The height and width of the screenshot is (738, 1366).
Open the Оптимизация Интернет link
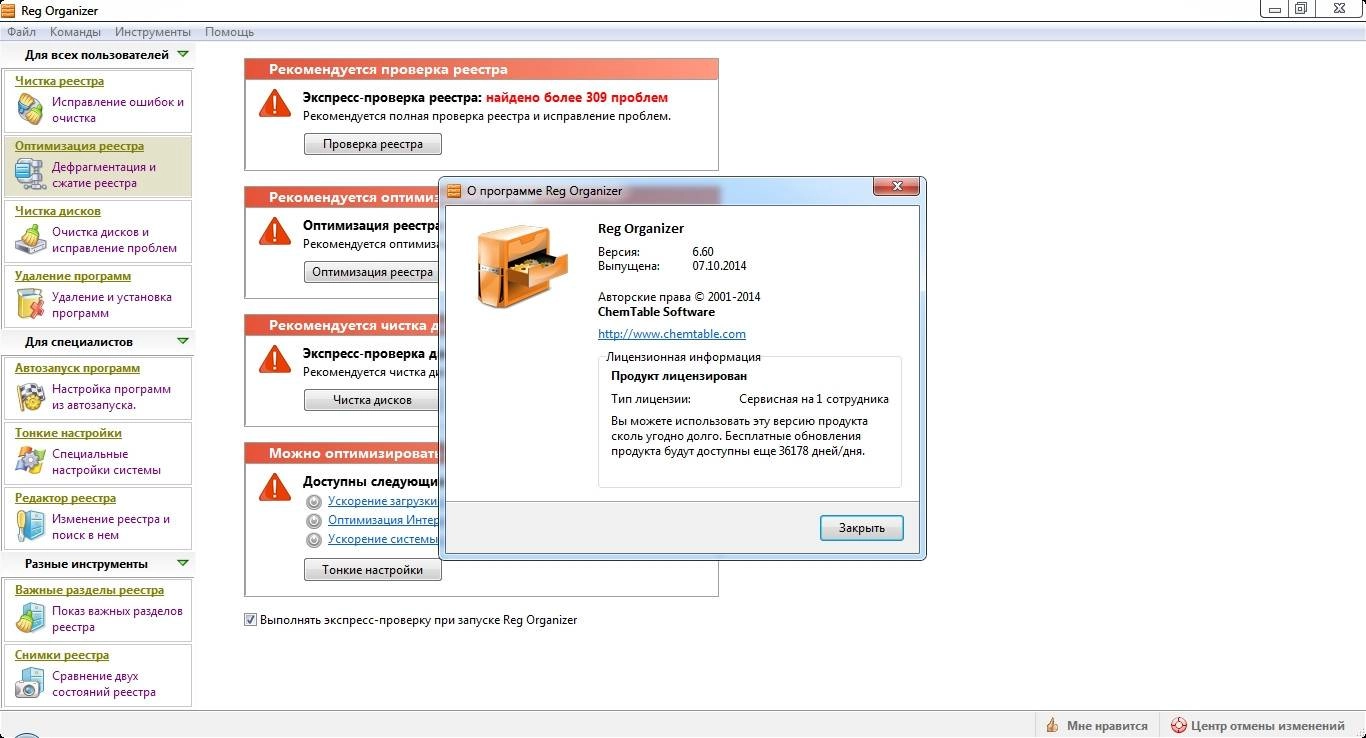(x=383, y=520)
